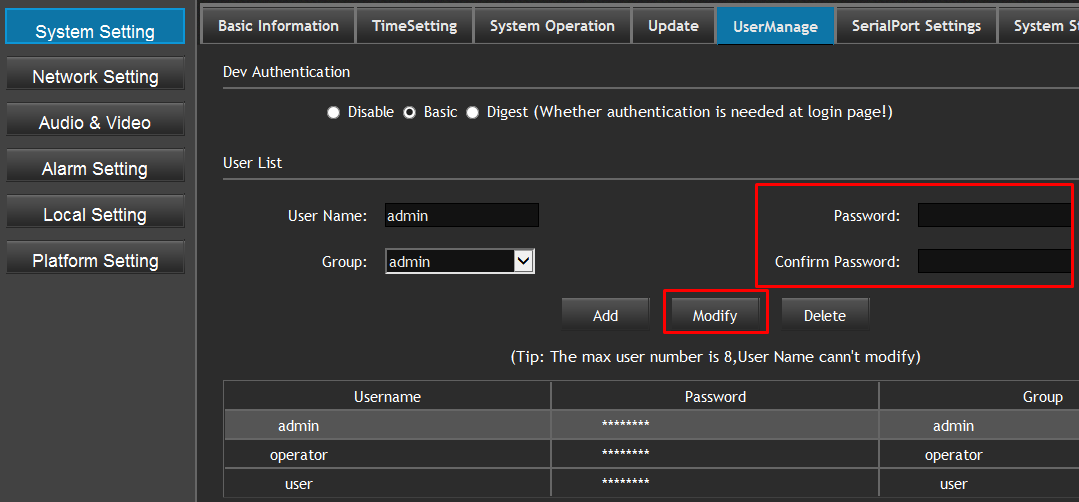Switch to the TimeSetting tab

coord(414,26)
